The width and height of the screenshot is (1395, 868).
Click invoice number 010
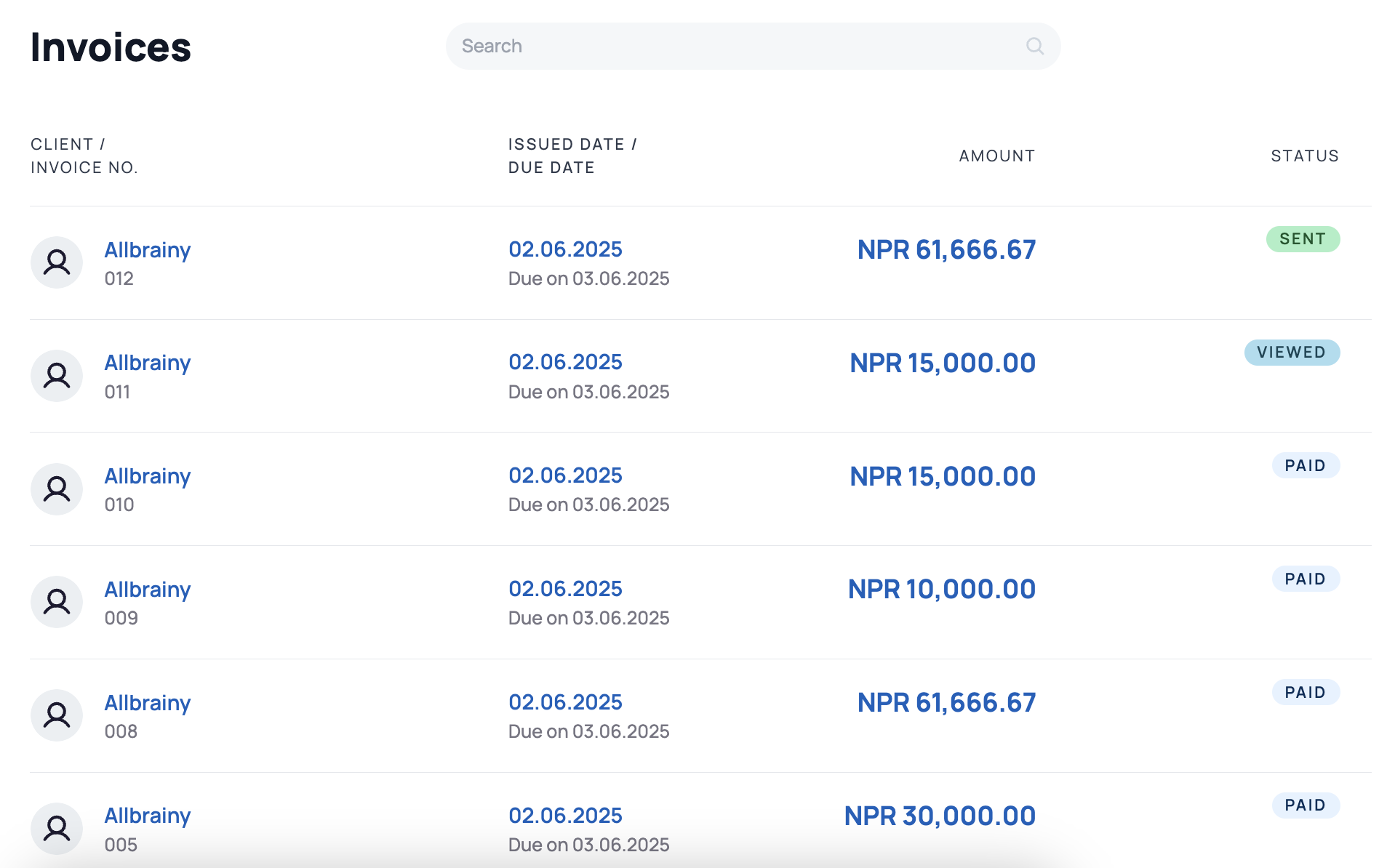(119, 505)
